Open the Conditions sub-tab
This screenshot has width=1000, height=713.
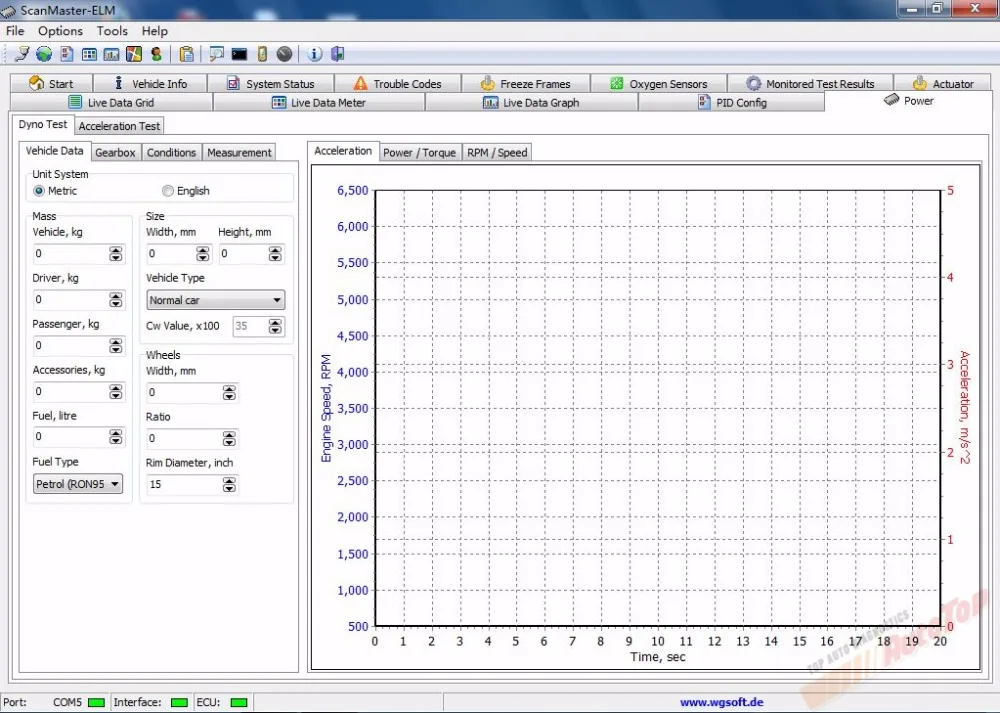click(171, 152)
